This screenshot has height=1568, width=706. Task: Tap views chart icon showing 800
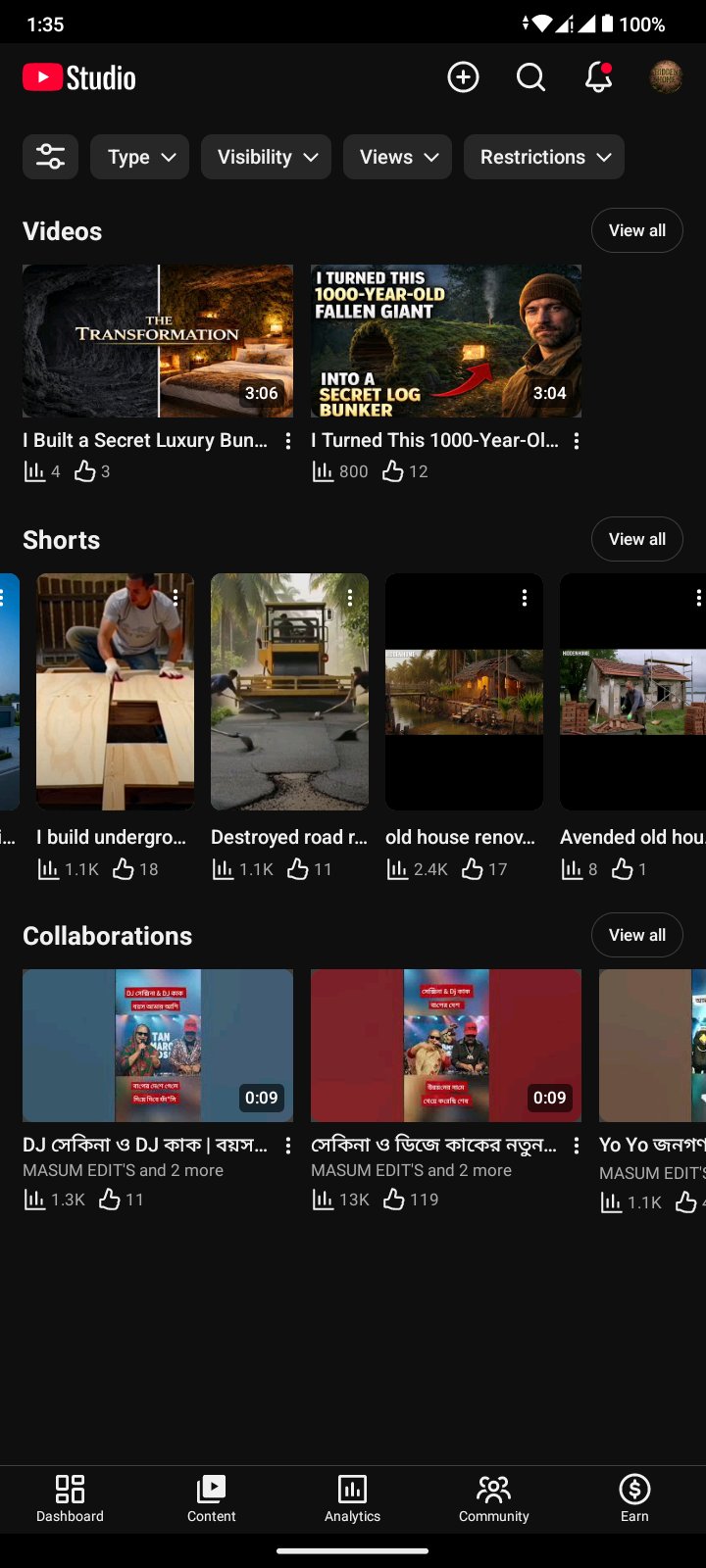pos(323,471)
